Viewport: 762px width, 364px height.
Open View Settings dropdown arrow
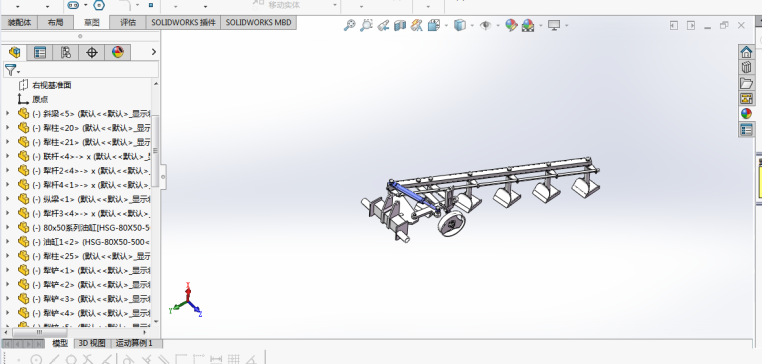point(567,25)
